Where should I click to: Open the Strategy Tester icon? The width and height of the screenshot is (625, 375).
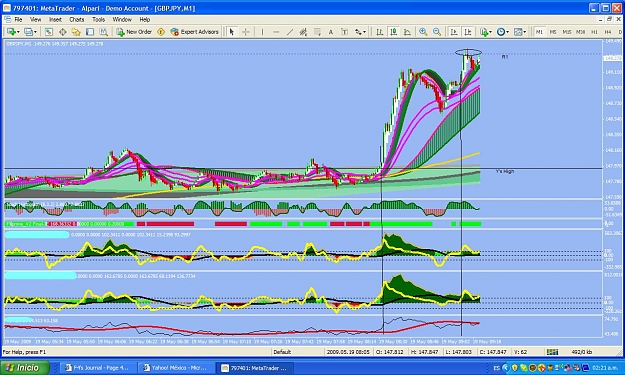point(104,32)
